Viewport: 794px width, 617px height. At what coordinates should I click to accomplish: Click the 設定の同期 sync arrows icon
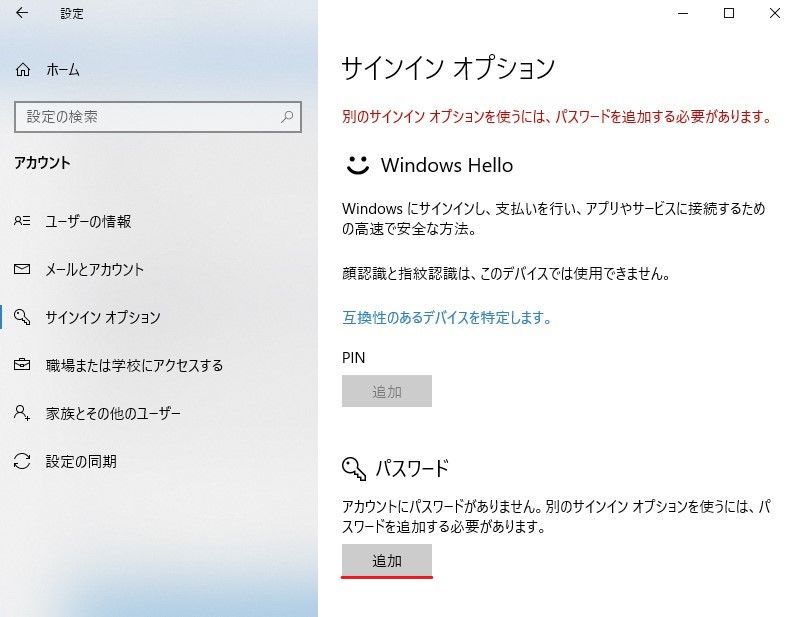[22, 461]
